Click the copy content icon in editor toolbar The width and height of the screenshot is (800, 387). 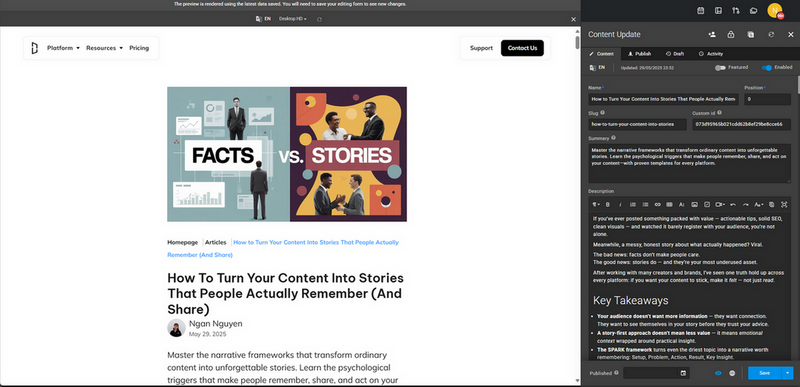click(x=771, y=204)
